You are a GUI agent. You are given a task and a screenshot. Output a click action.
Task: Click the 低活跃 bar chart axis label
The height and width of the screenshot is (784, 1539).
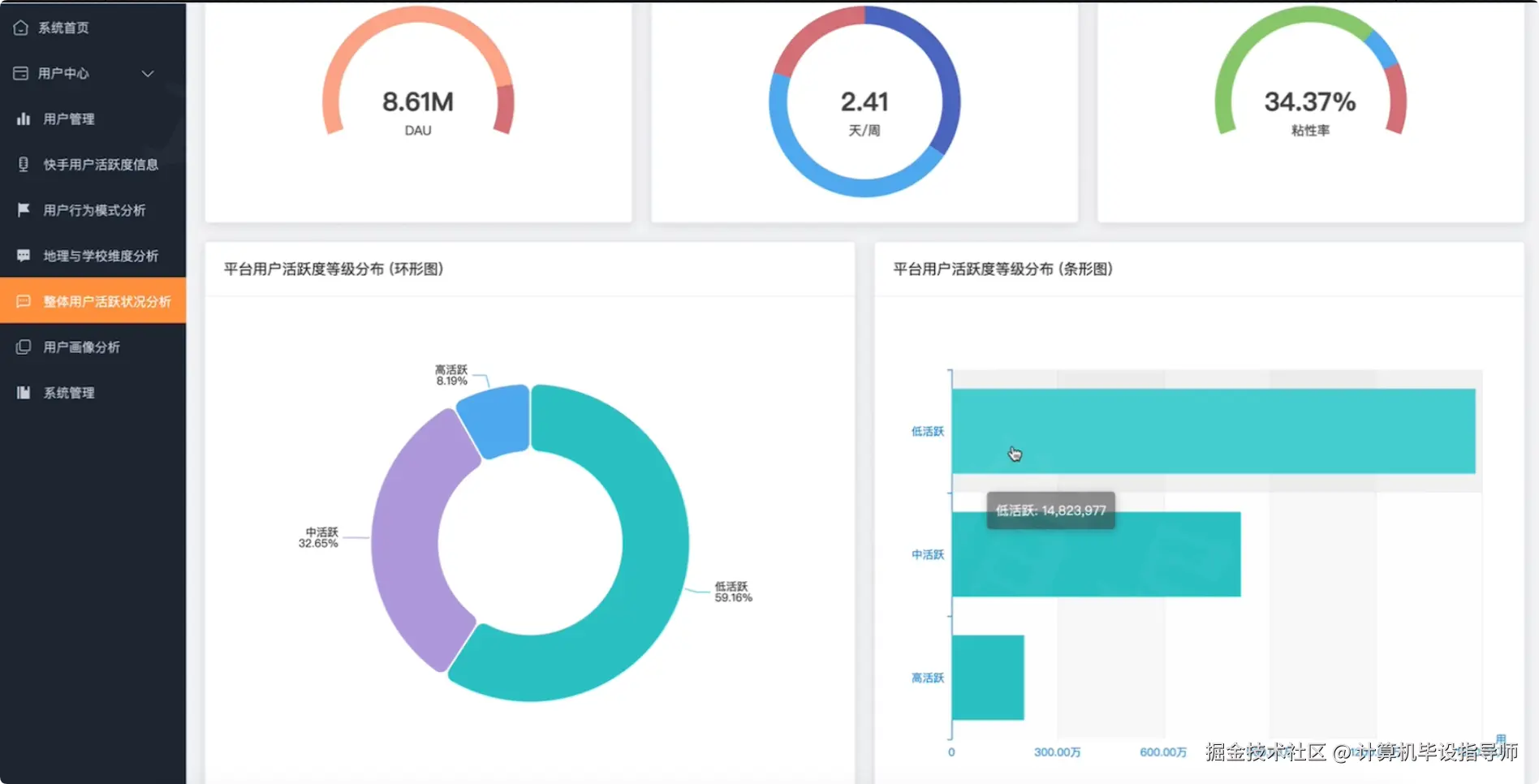click(928, 431)
